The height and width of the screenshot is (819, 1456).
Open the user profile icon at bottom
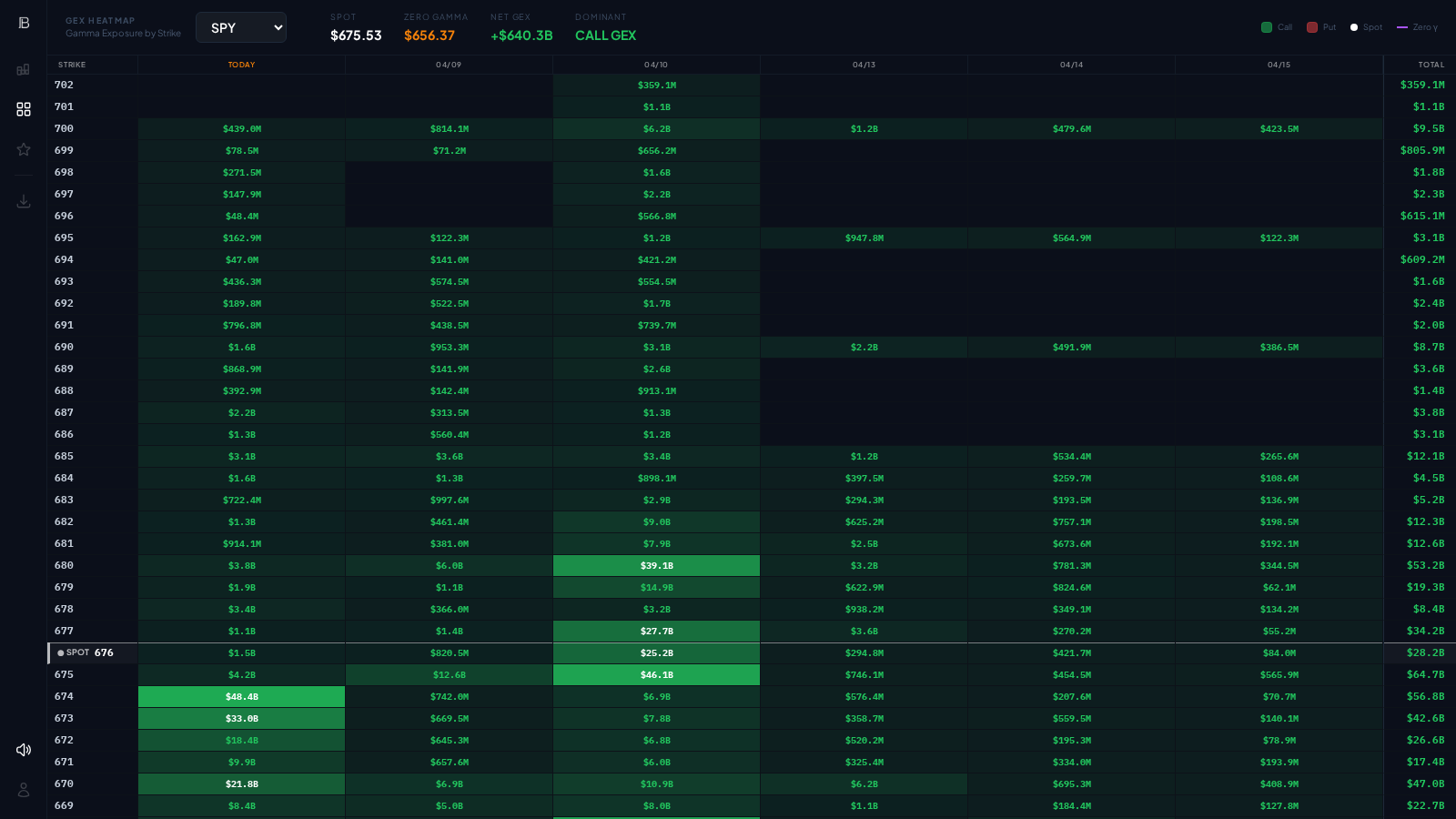pos(24,790)
